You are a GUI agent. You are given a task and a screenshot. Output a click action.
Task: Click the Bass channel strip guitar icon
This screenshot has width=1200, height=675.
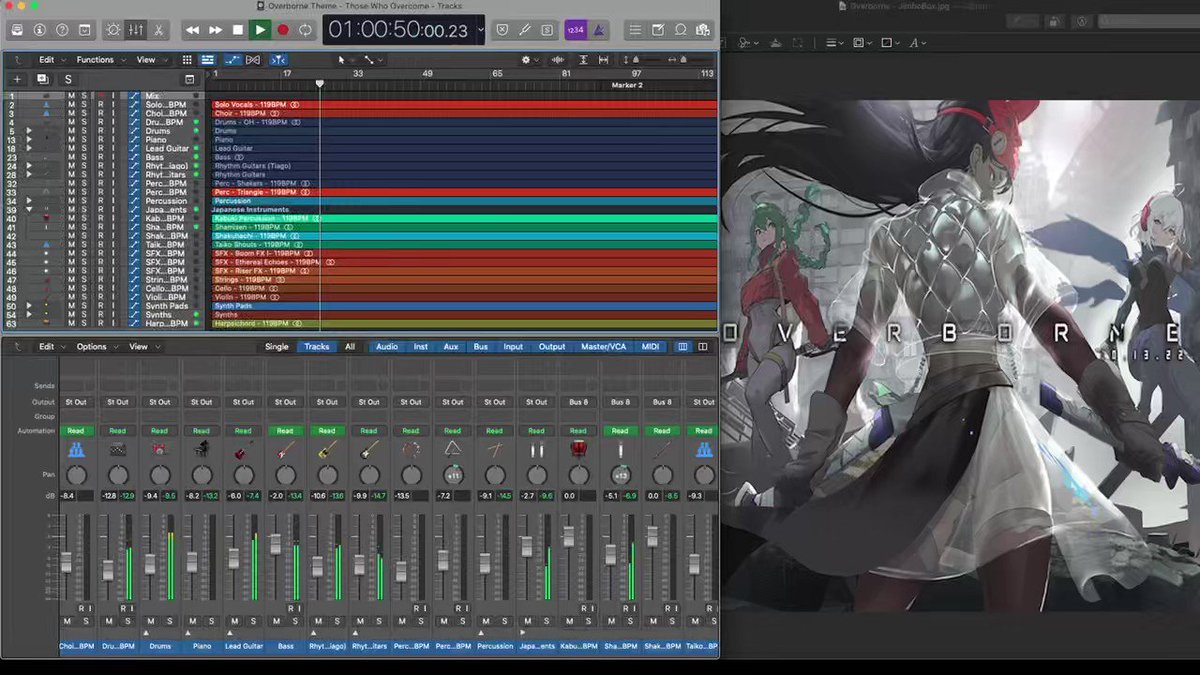pyautogui.click(x=286, y=450)
